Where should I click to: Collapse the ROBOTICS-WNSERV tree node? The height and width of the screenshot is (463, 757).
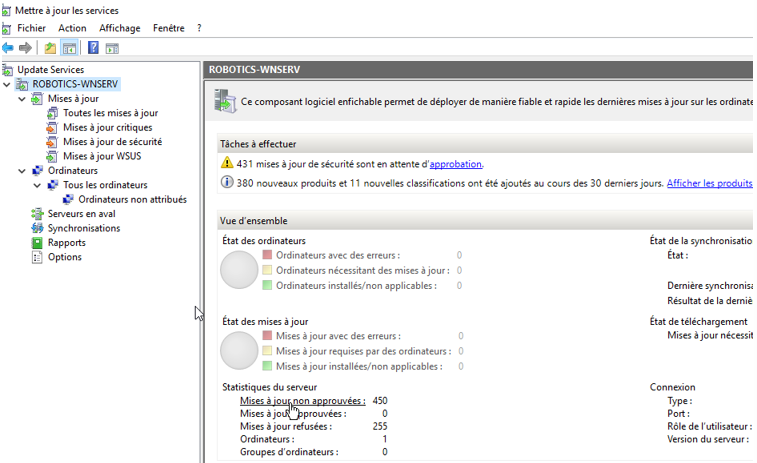(x=7, y=85)
